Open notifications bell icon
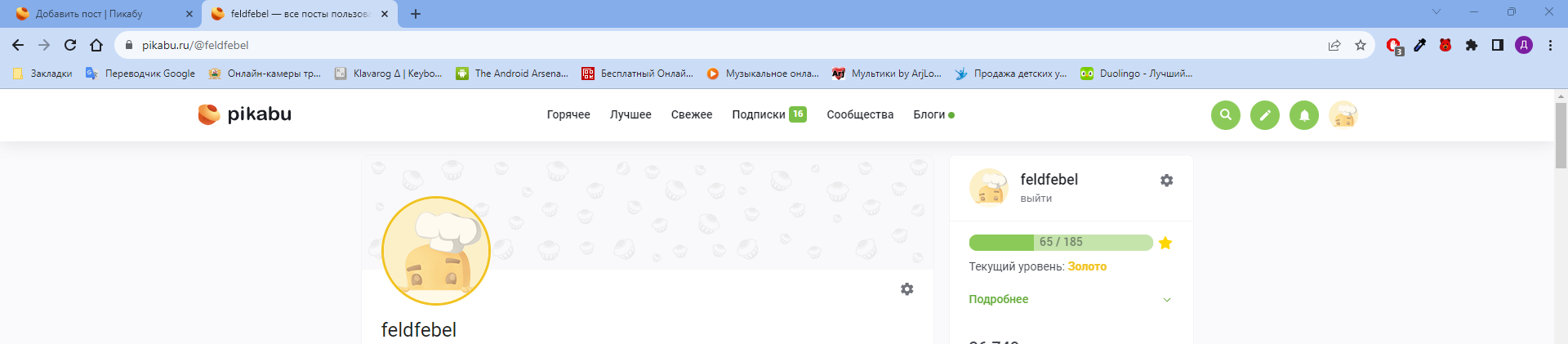 tap(1303, 115)
